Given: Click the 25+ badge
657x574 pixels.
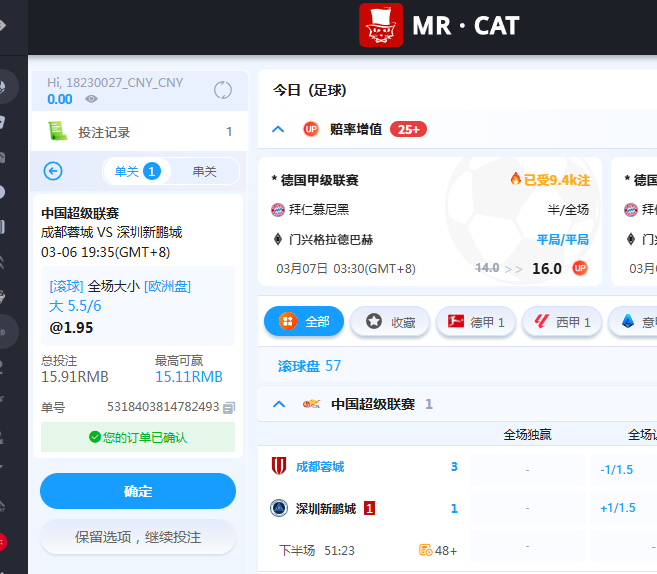Looking at the screenshot, I should (x=408, y=129).
